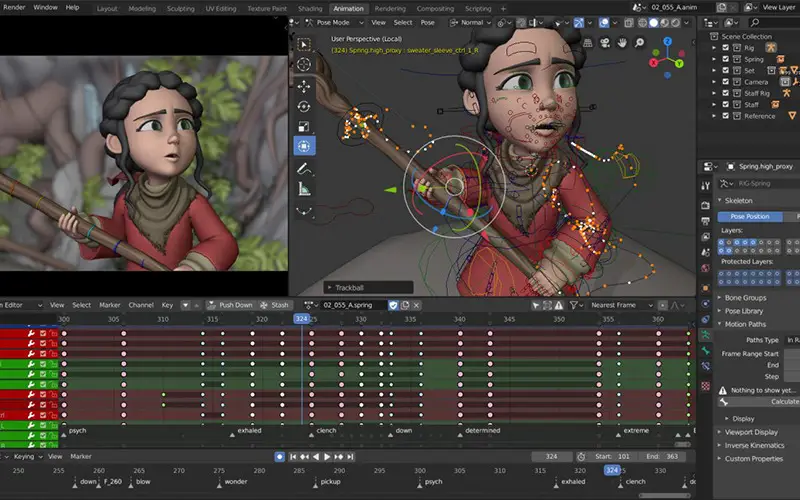The width and height of the screenshot is (800, 500).
Task: Open the Tool properties tab
Action: point(705,185)
